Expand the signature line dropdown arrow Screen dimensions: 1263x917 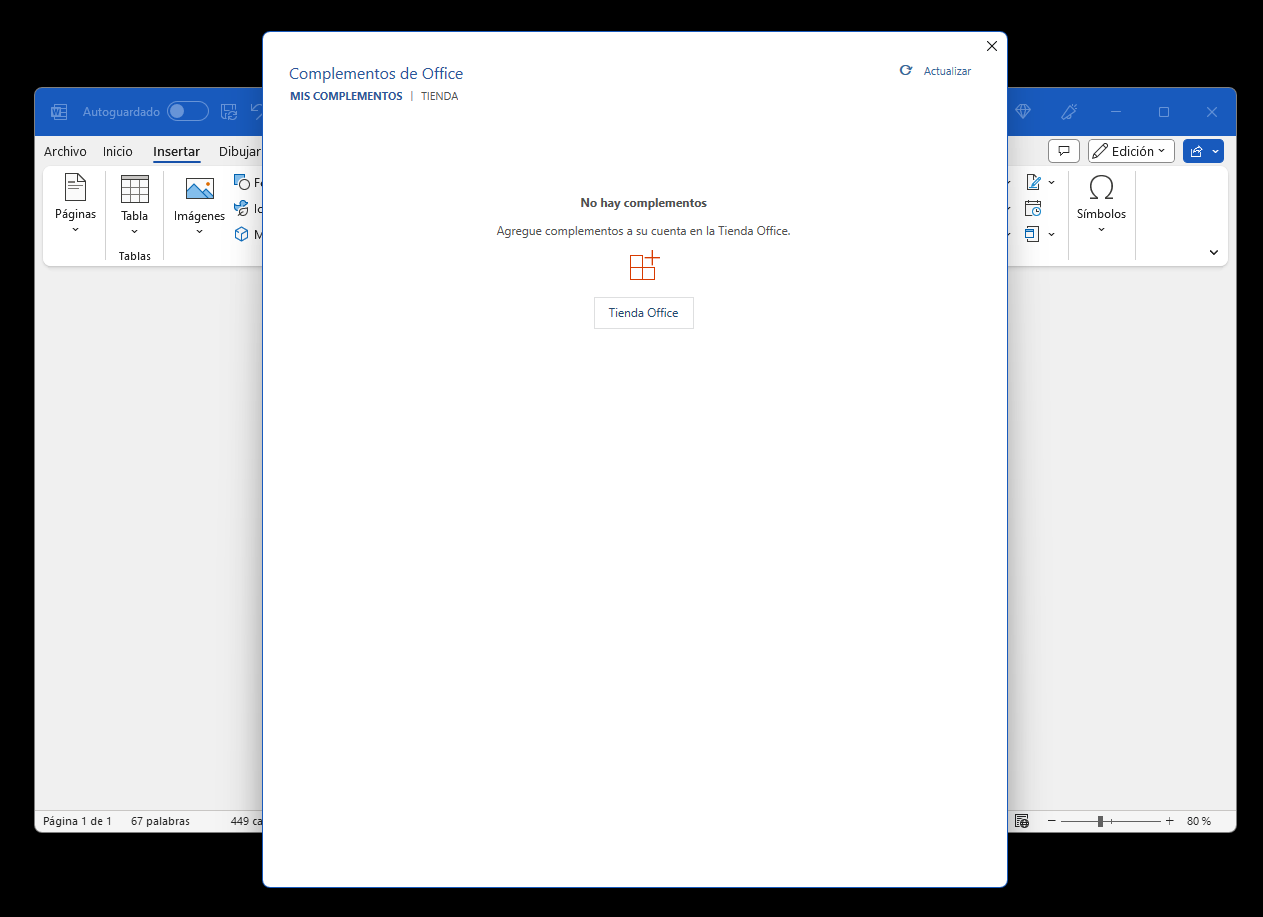tap(1051, 182)
